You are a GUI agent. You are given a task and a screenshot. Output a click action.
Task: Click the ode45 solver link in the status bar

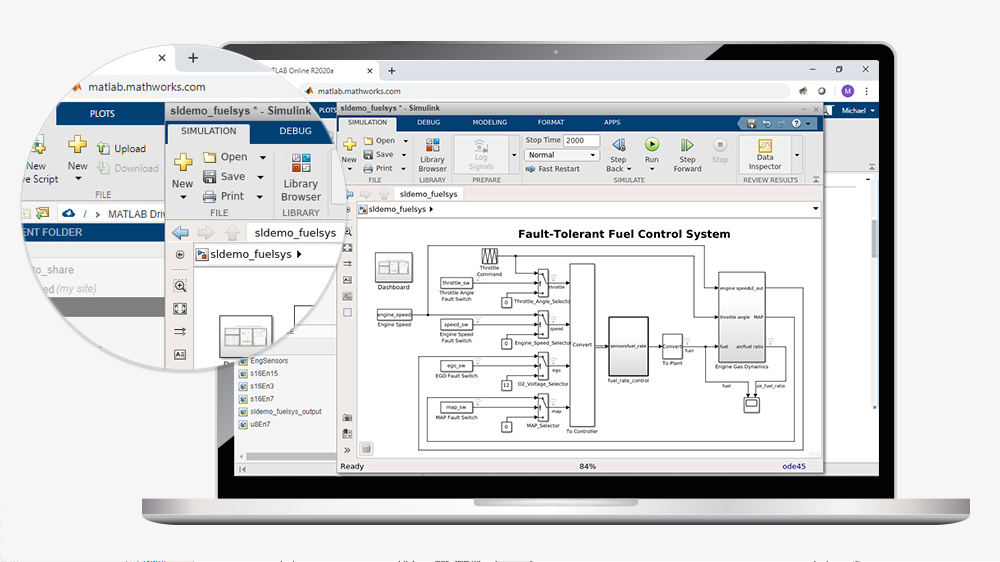click(x=793, y=466)
